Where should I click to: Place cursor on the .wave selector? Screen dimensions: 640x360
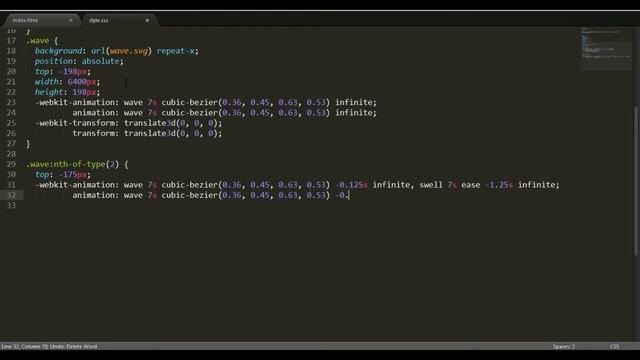tap(38, 41)
